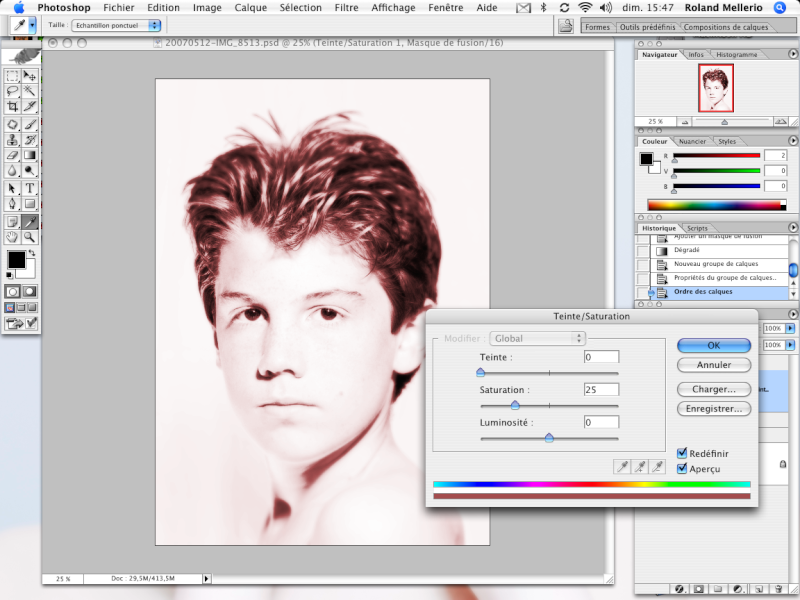Select the Gradient tool
Screen dimensions: 800x600
pyautogui.click(x=30, y=155)
